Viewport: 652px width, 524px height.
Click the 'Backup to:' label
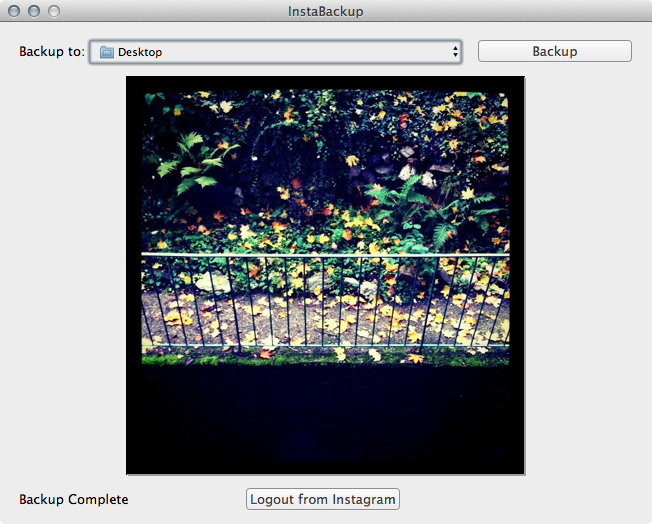(x=52, y=52)
